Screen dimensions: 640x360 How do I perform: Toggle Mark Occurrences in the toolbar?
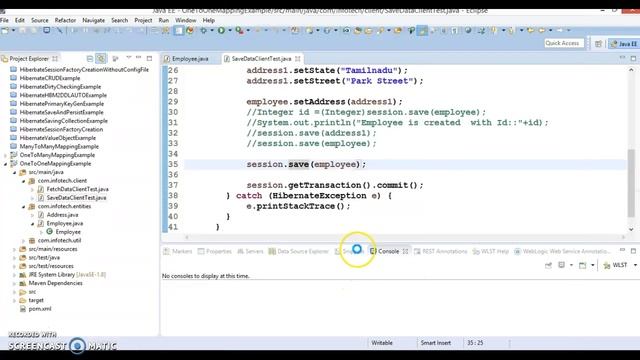click(422, 30)
